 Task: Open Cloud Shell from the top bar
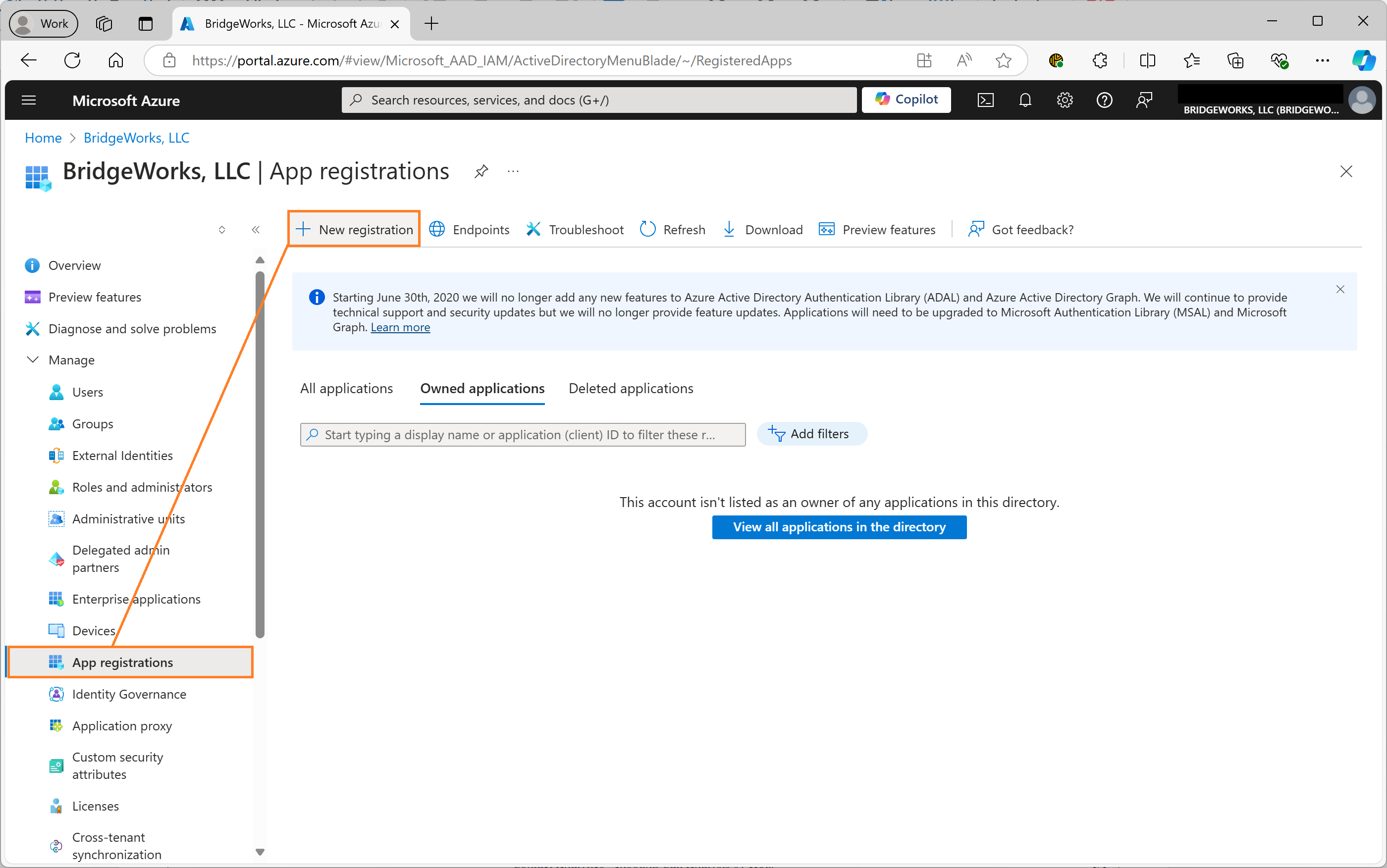(986, 101)
